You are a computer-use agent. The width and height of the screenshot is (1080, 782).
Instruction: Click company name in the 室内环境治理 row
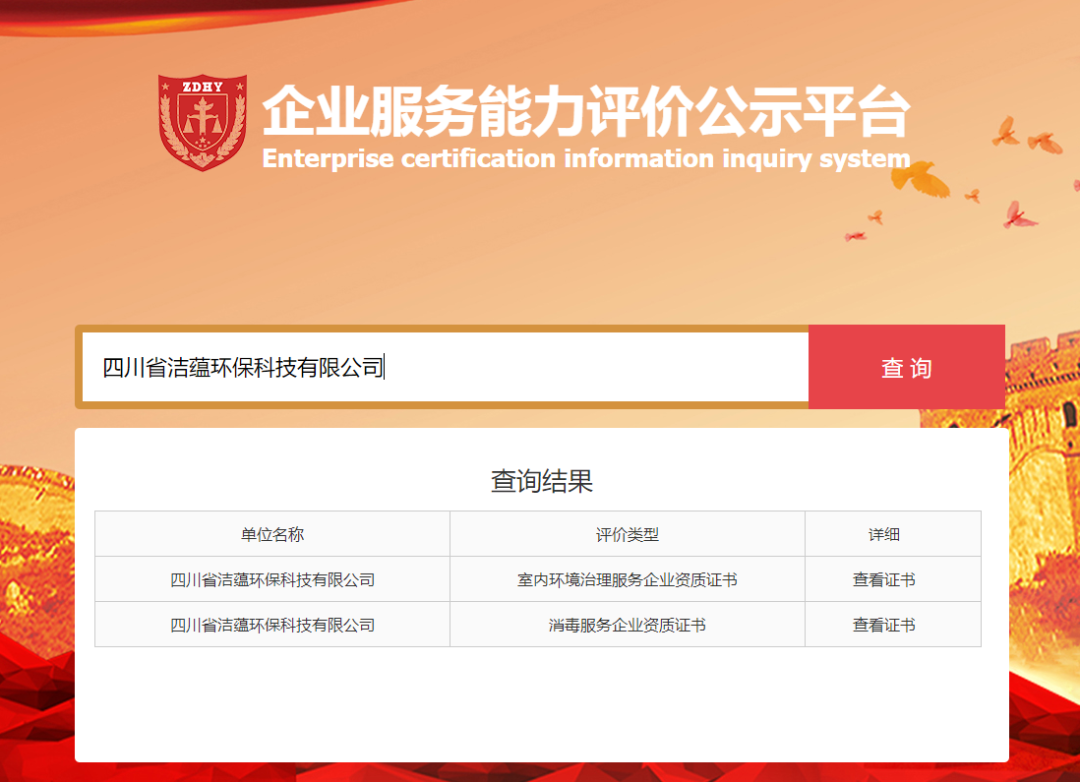[x=272, y=580]
